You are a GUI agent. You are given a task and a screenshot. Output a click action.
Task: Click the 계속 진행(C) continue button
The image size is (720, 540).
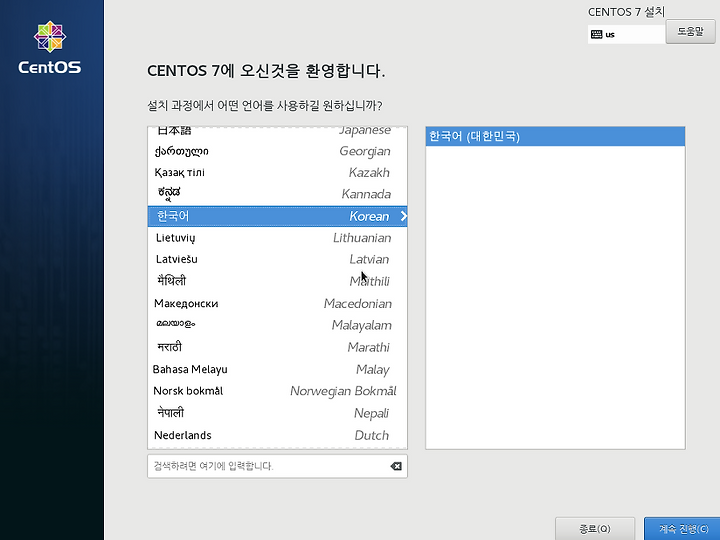683,529
